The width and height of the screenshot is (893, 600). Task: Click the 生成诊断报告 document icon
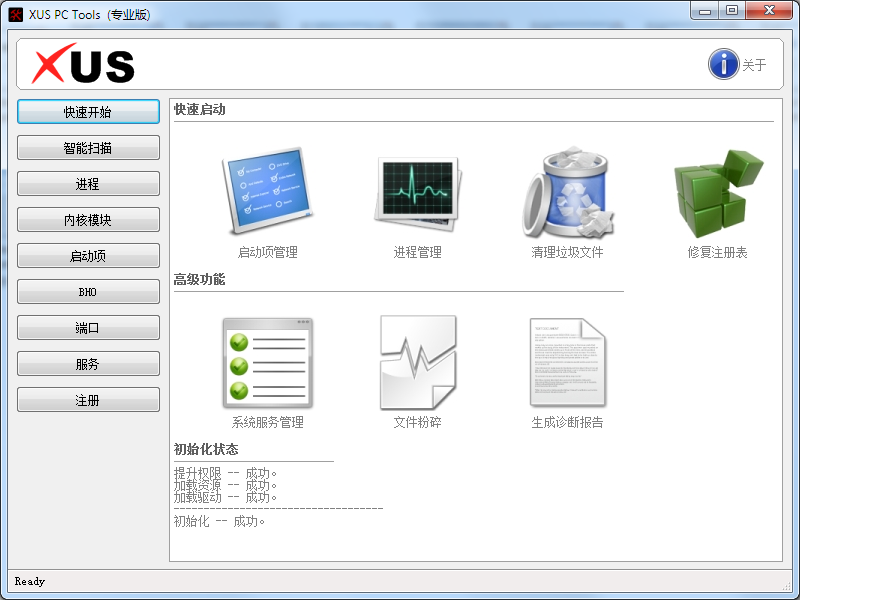[567, 362]
